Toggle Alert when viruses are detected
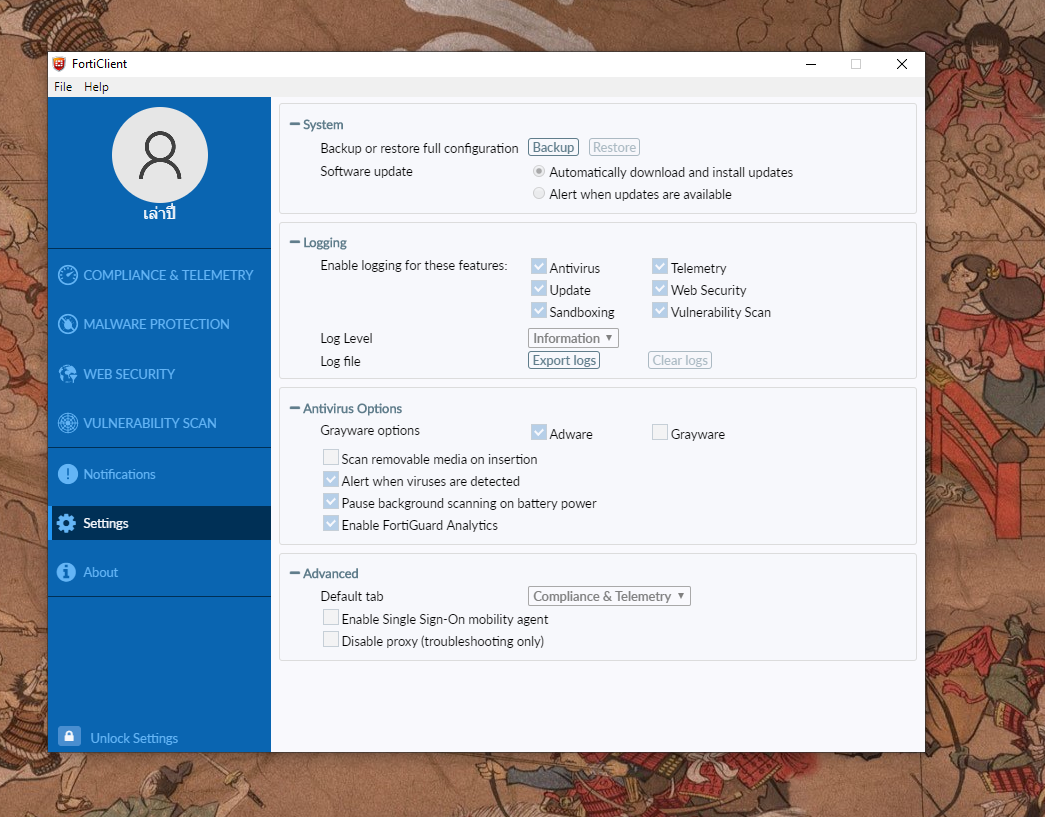 331,479
